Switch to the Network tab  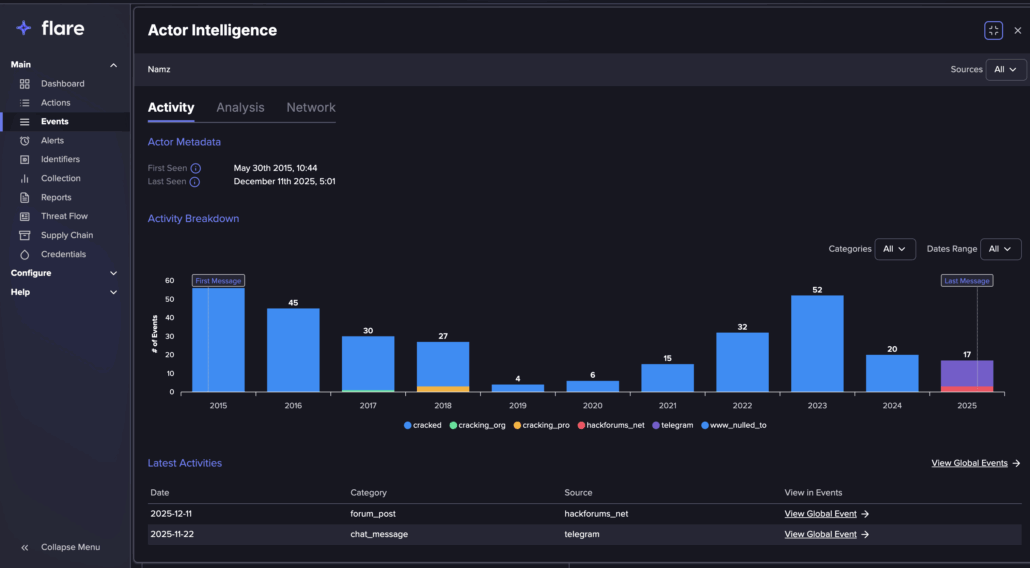pyautogui.click(x=311, y=108)
